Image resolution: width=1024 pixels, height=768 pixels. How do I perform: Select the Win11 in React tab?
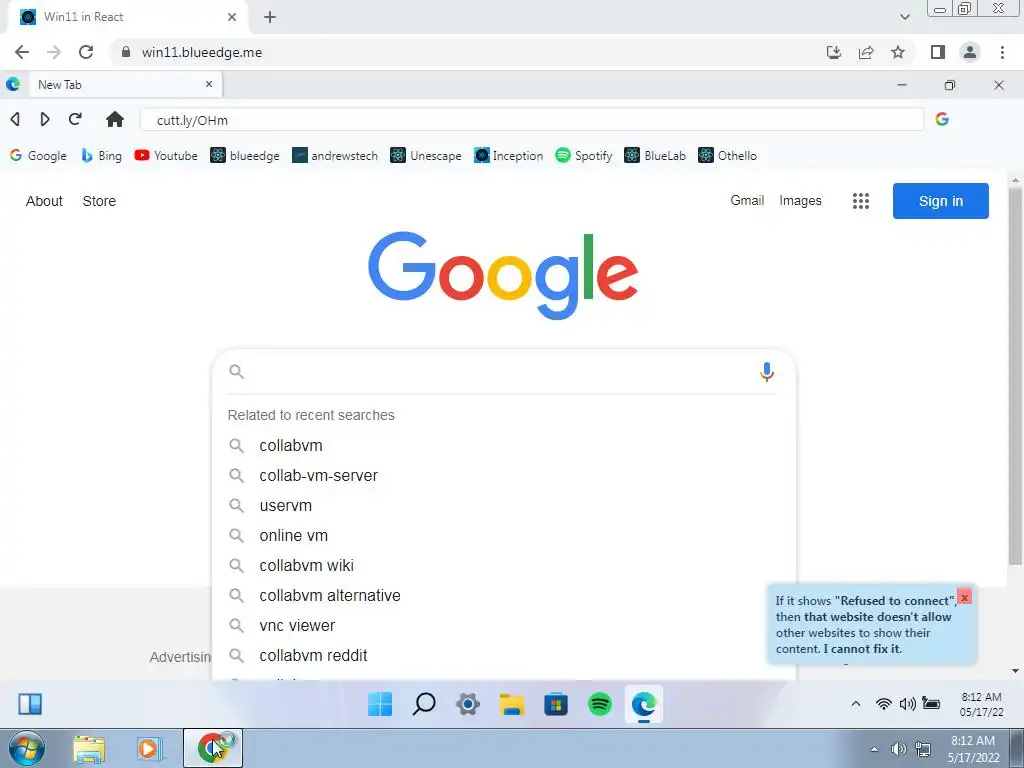point(127,17)
